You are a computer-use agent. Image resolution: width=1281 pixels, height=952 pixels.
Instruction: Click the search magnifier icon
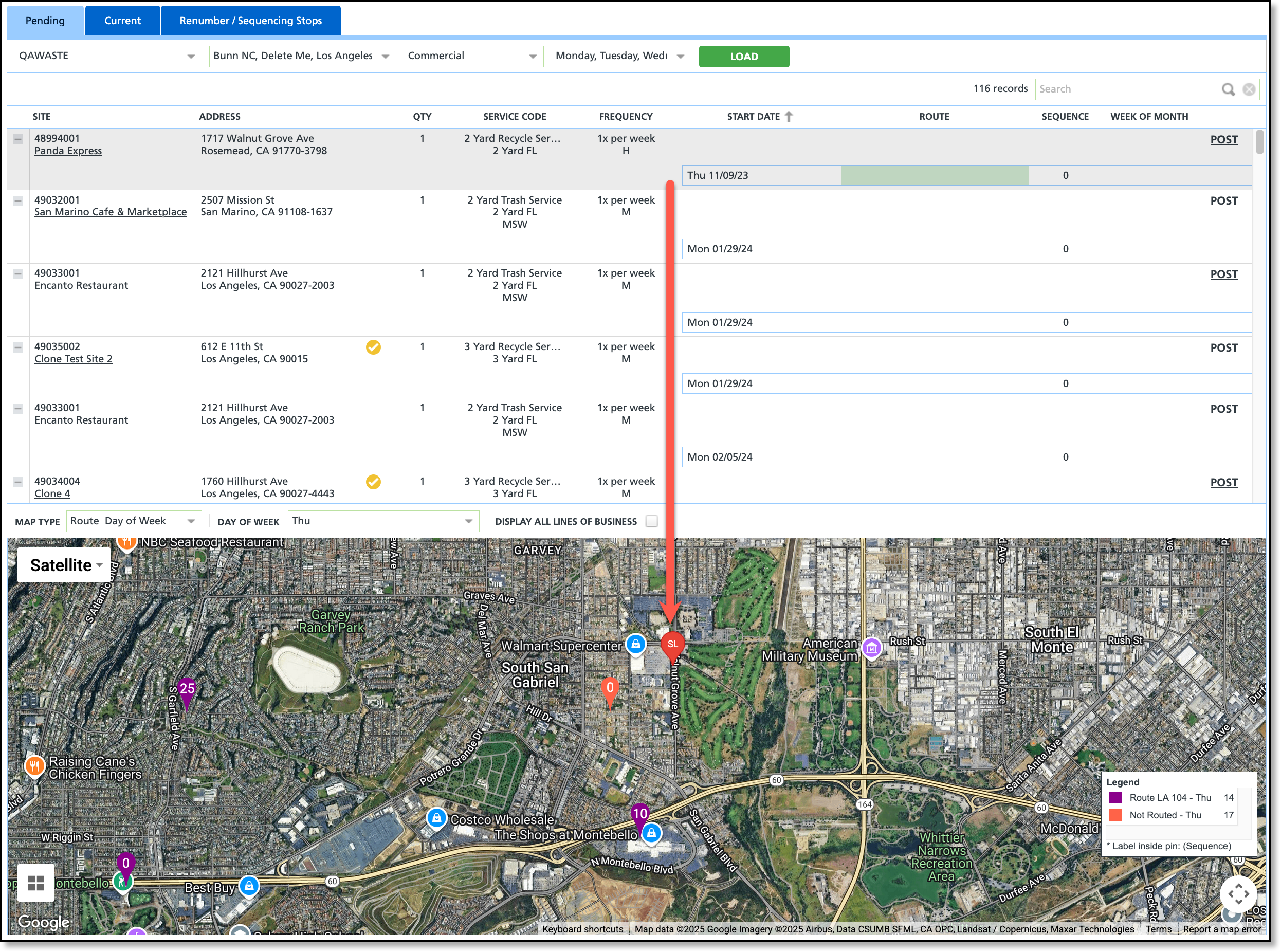point(1228,89)
